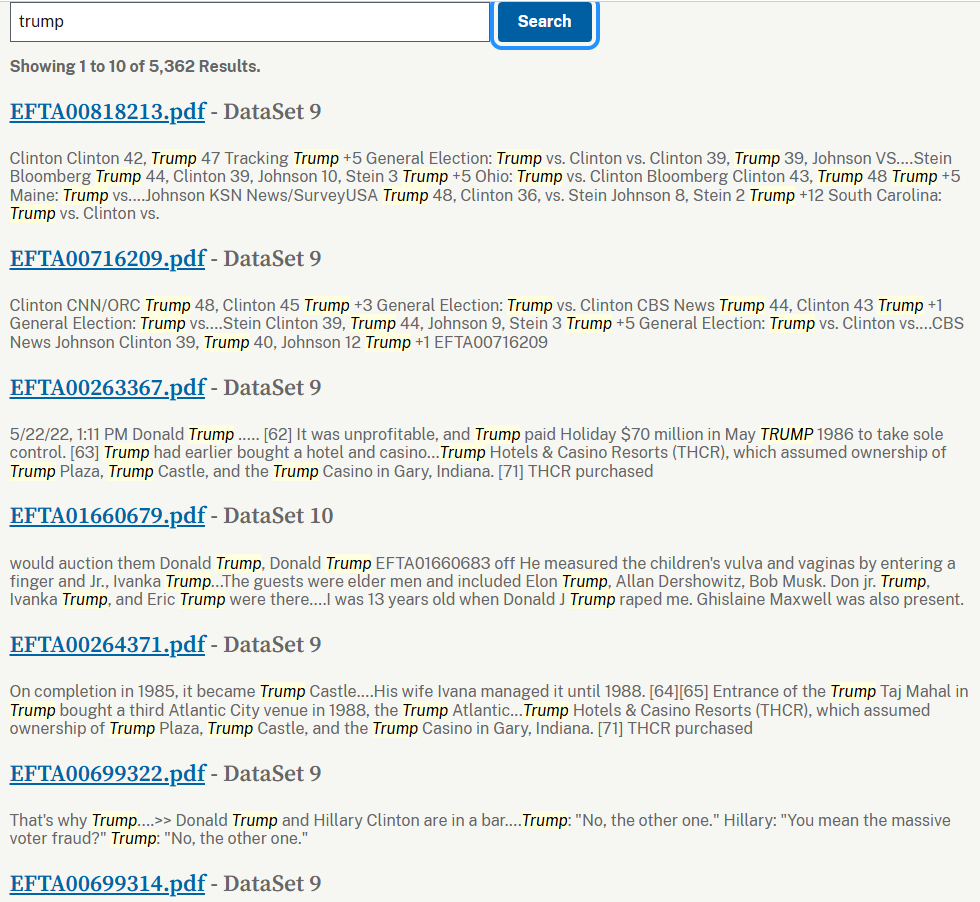The width and height of the screenshot is (980, 902).
Task: Click the DataSet 9 label beside EFTA00818213.pdf
Action: pos(272,111)
